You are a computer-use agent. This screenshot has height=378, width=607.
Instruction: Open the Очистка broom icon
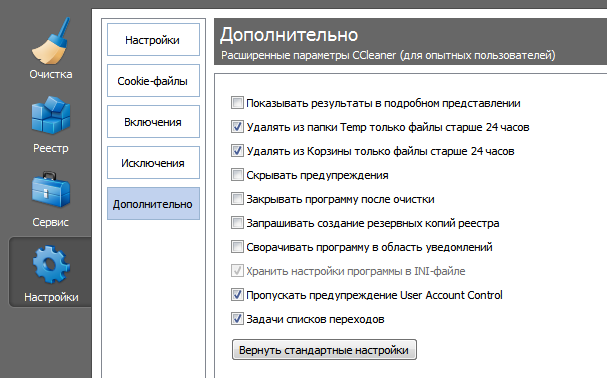tap(51, 40)
